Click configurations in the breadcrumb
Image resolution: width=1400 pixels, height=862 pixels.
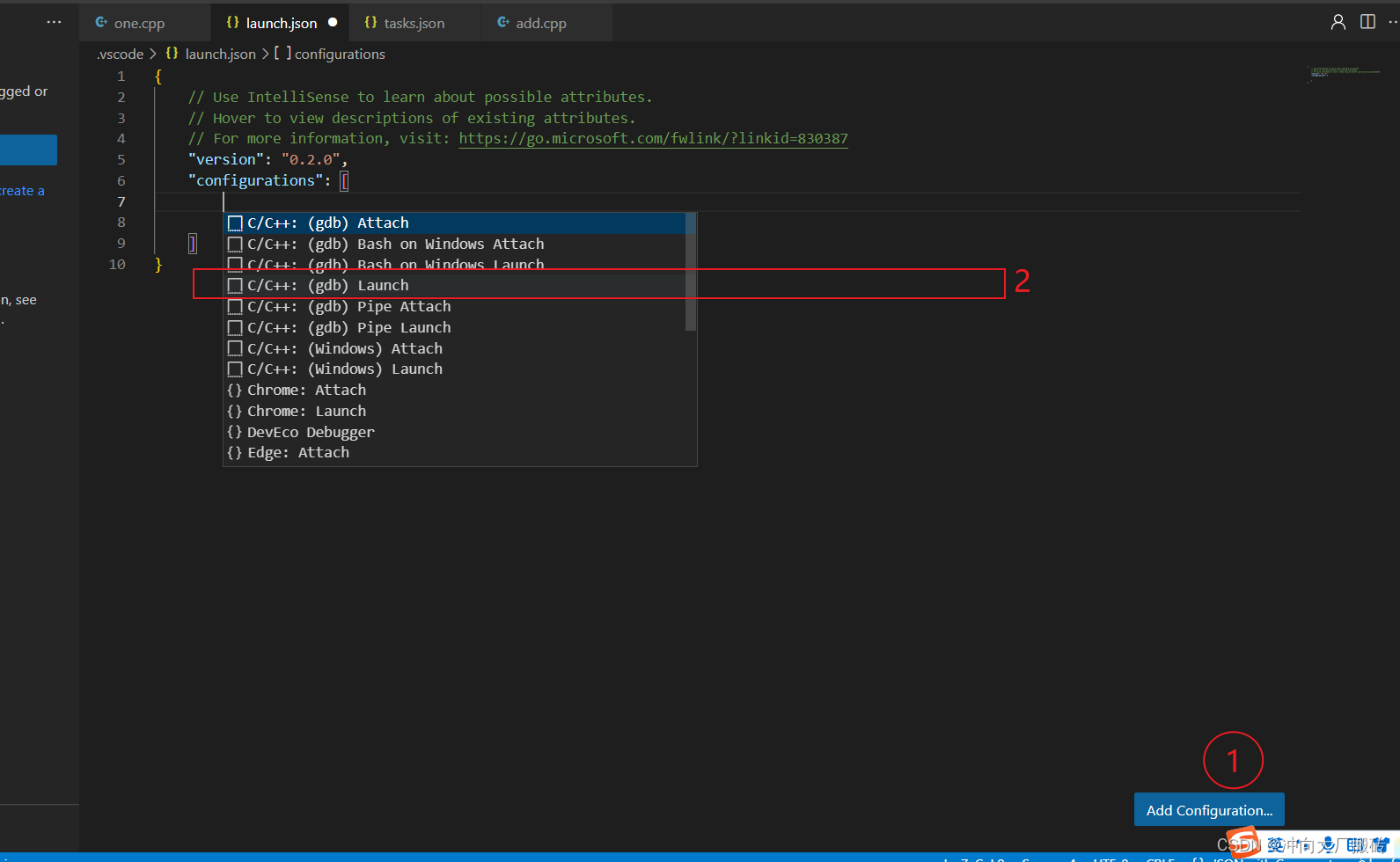(x=340, y=55)
